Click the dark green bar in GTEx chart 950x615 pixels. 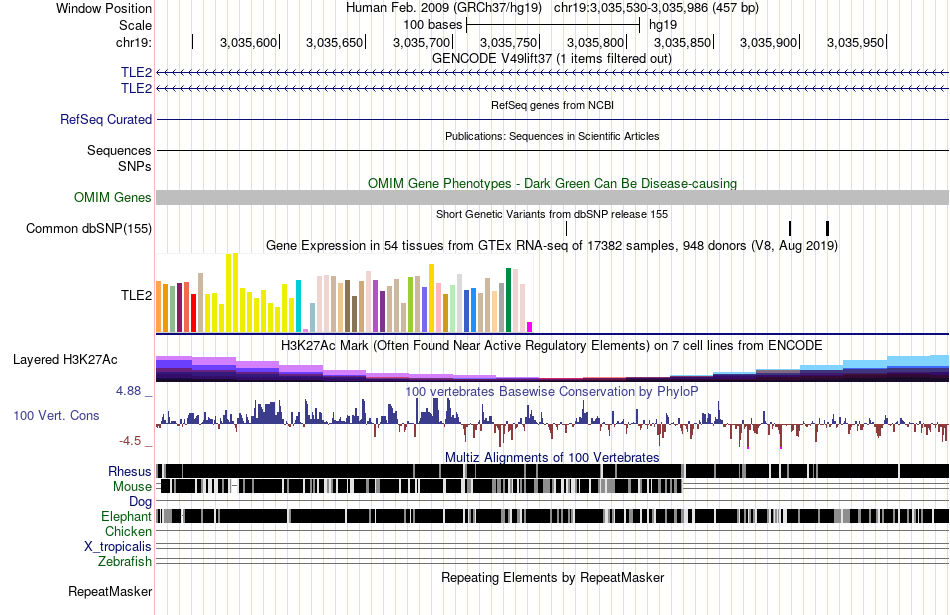[x=509, y=300]
